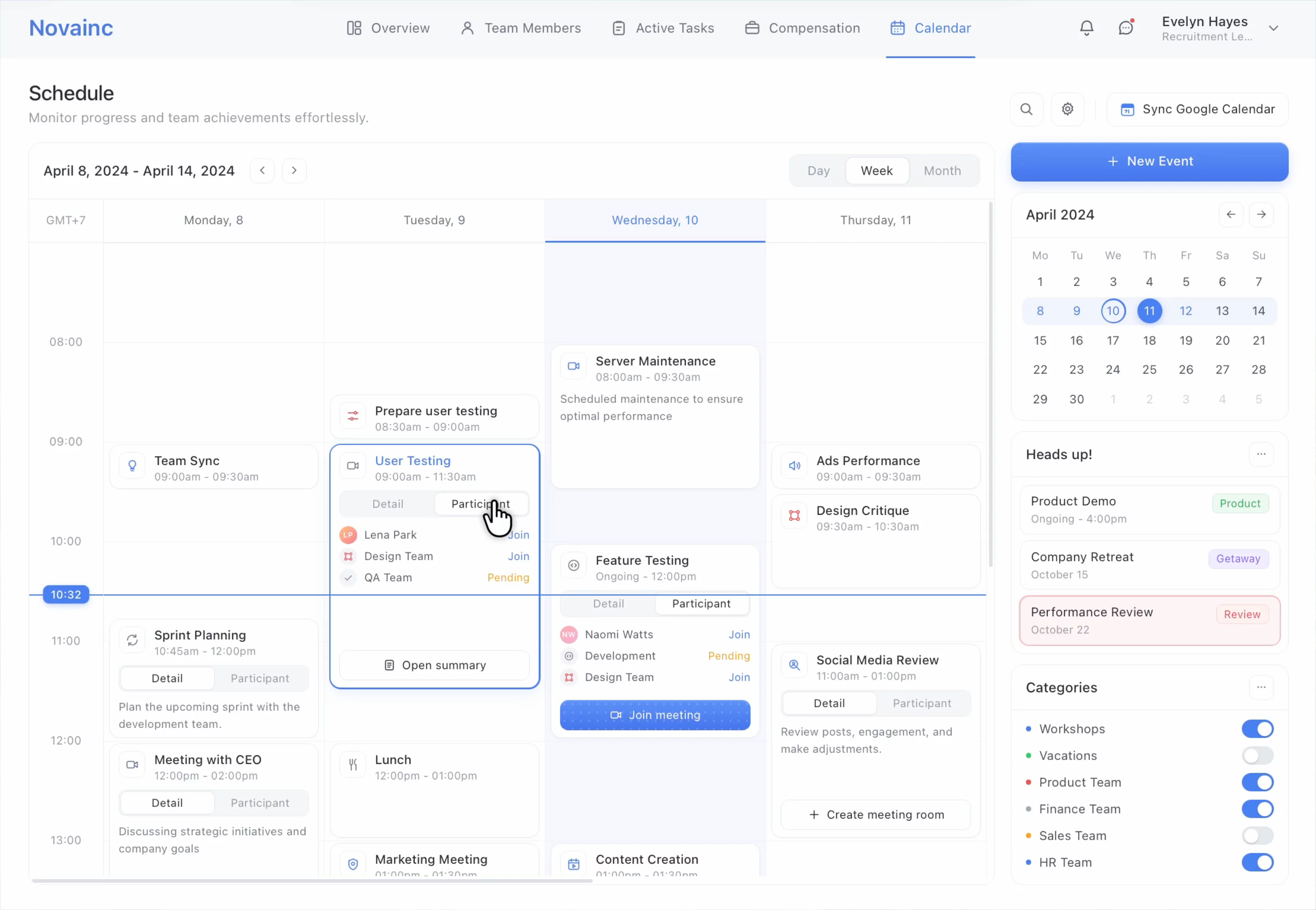
Task: Select April 17 in mini calendar
Action: 1113,340
